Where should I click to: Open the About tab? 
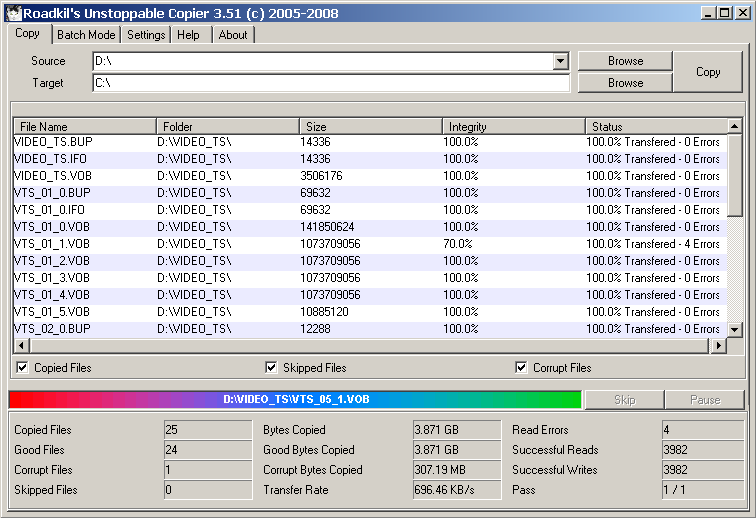click(x=233, y=35)
